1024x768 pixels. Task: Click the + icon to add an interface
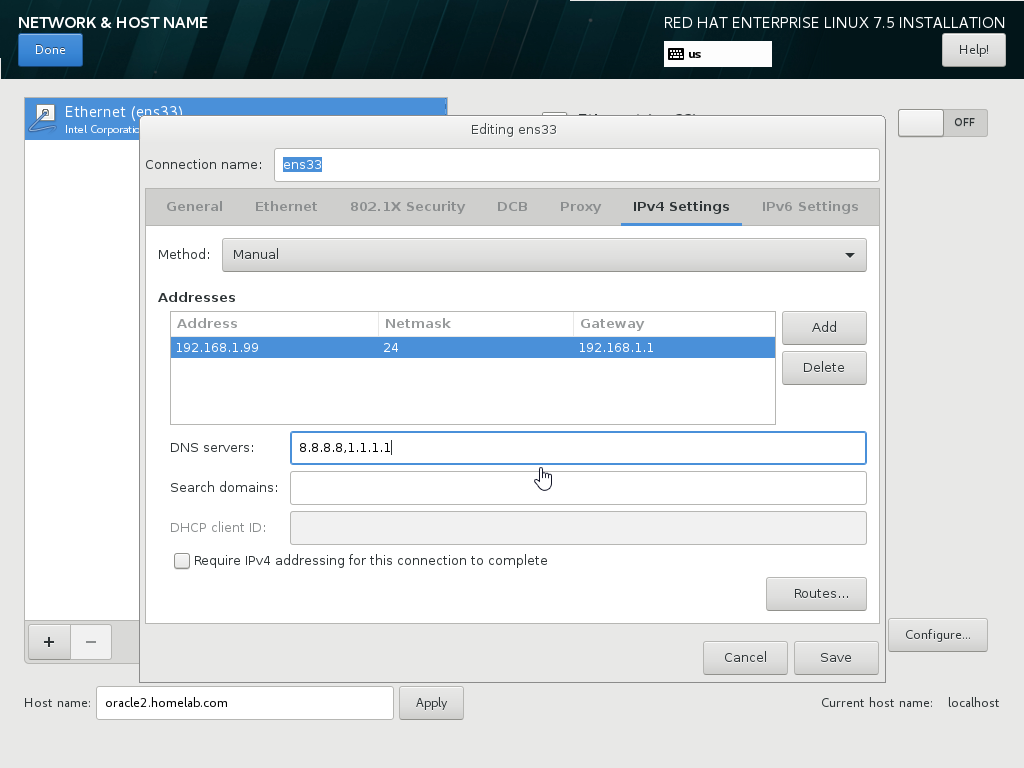[x=48, y=642]
